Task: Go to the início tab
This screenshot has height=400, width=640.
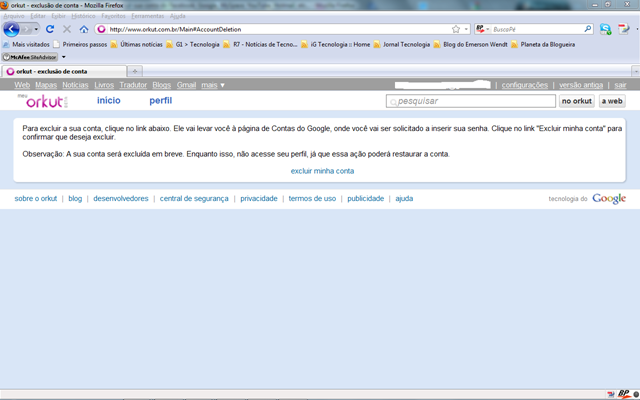Action: click(x=109, y=100)
